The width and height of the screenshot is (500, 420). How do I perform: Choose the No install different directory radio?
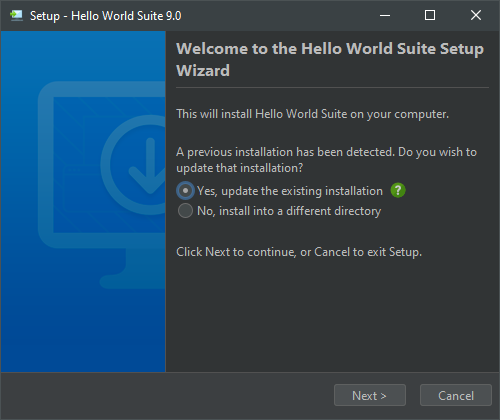pos(185,211)
